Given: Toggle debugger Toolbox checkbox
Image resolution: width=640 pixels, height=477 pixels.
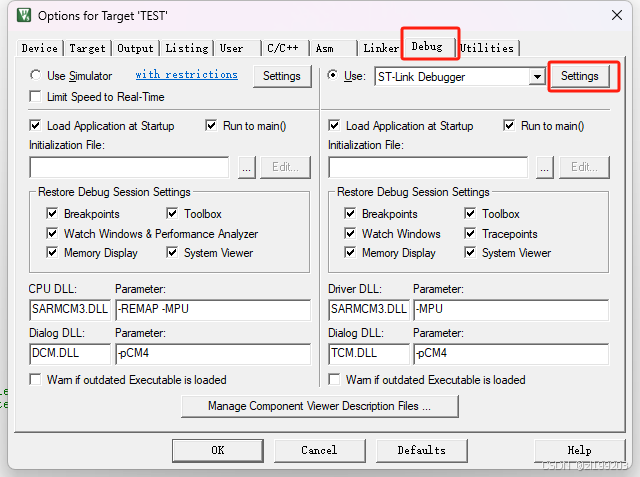Looking at the screenshot, I should point(470,213).
